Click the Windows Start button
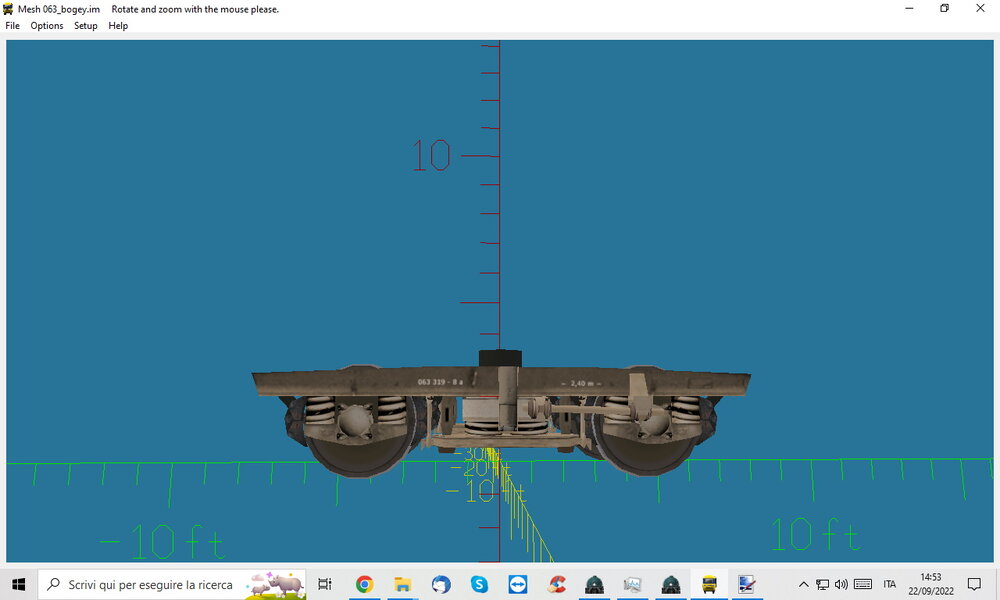Image resolution: width=1000 pixels, height=600 pixels. coord(18,584)
